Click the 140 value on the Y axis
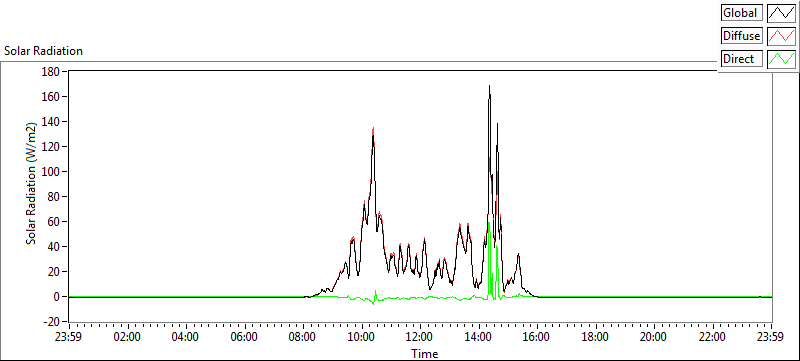This screenshot has height=361, width=800. 52,121
